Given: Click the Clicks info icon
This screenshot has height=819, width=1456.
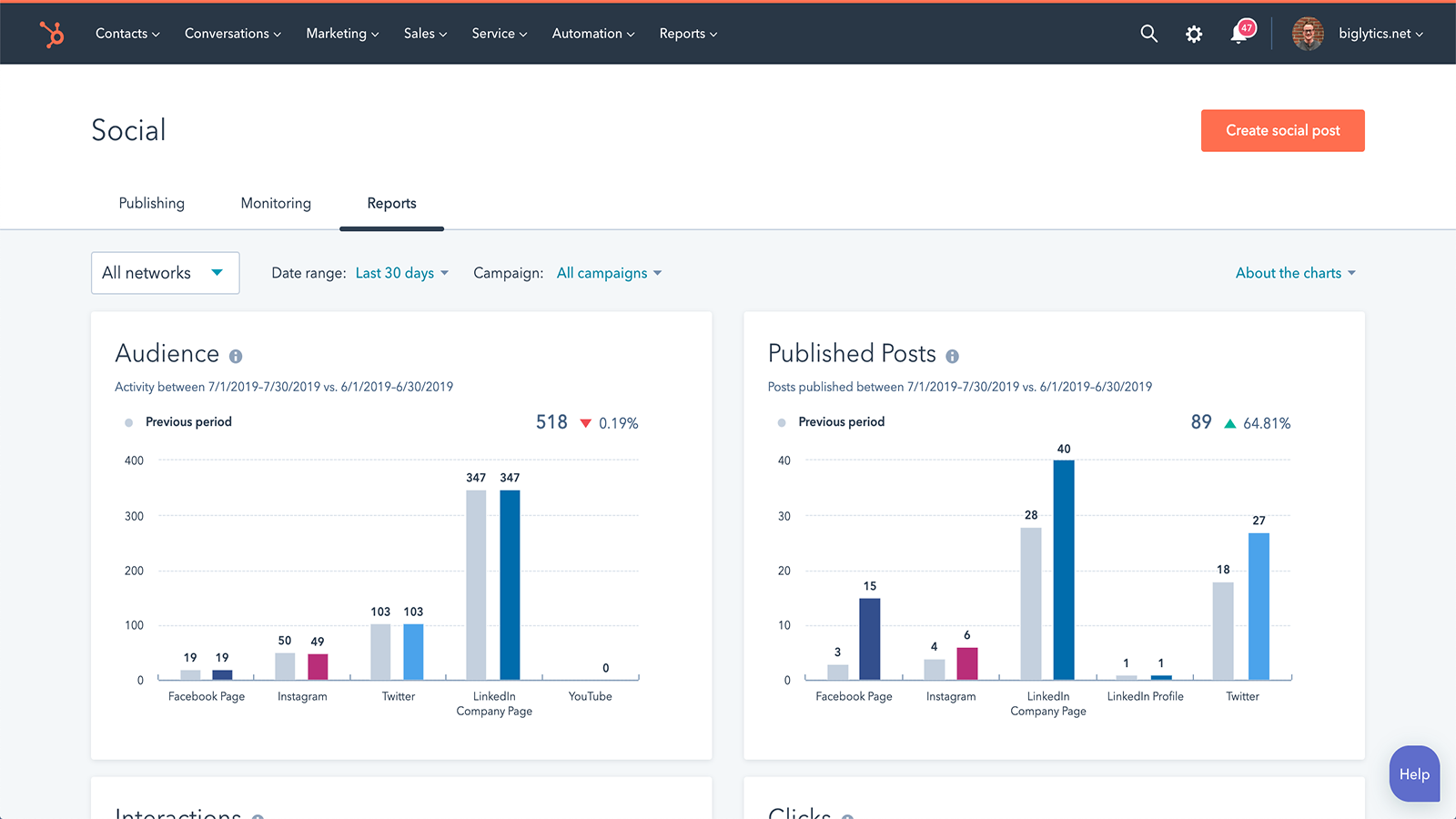Looking at the screenshot, I should click(846, 816).
